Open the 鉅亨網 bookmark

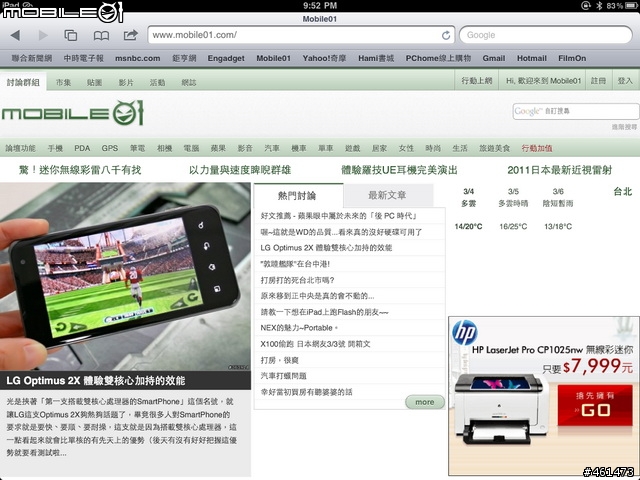pyautogui.click(x=184, y=58)
